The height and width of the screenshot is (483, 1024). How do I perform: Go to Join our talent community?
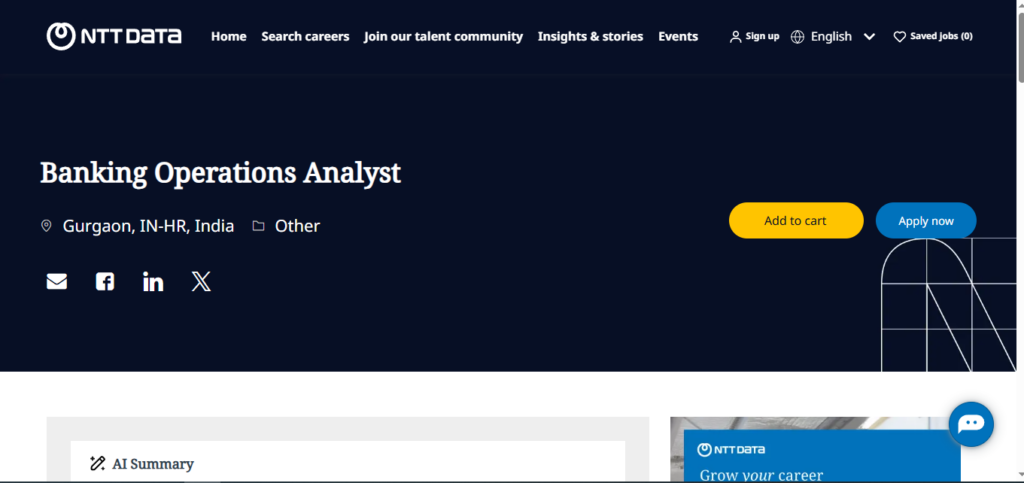[443, 37]
